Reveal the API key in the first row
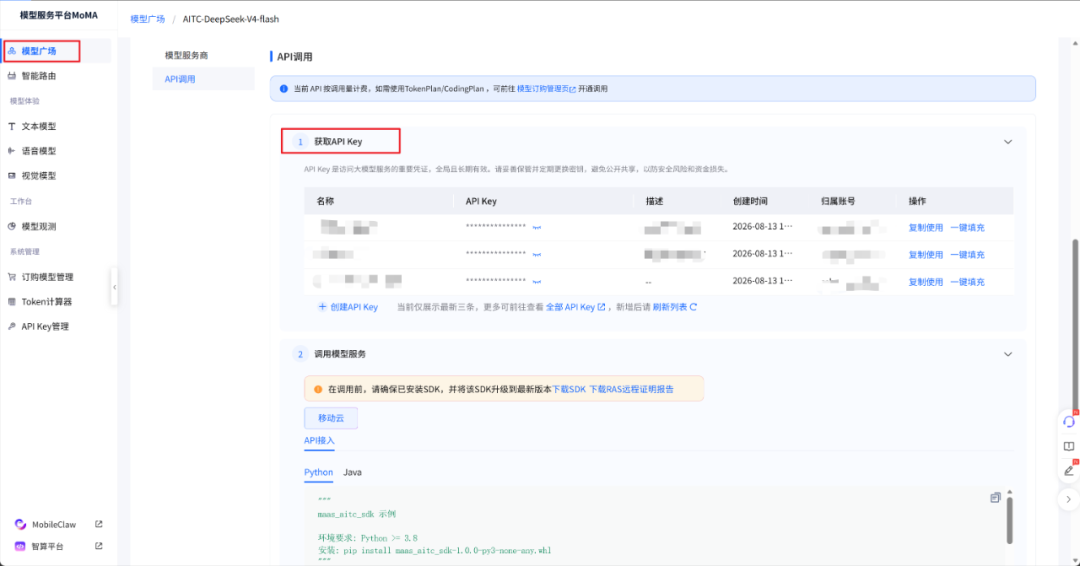 pyautogui.click(x=537, y=227)
